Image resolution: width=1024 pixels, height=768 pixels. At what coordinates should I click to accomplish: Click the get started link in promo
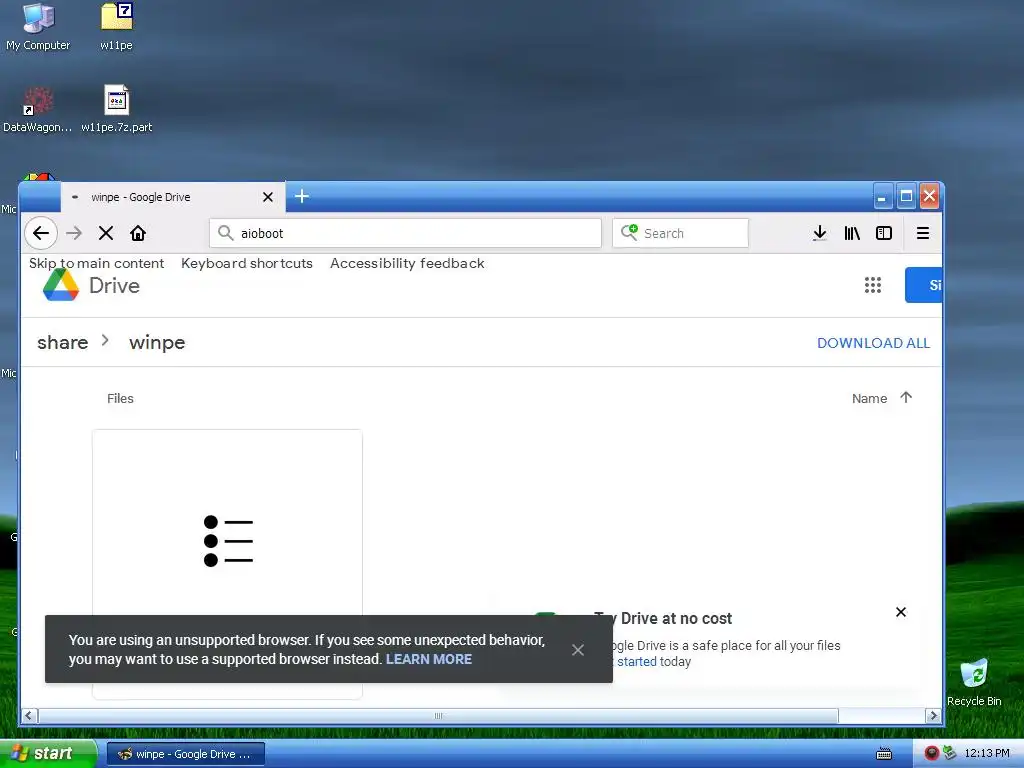636,662
